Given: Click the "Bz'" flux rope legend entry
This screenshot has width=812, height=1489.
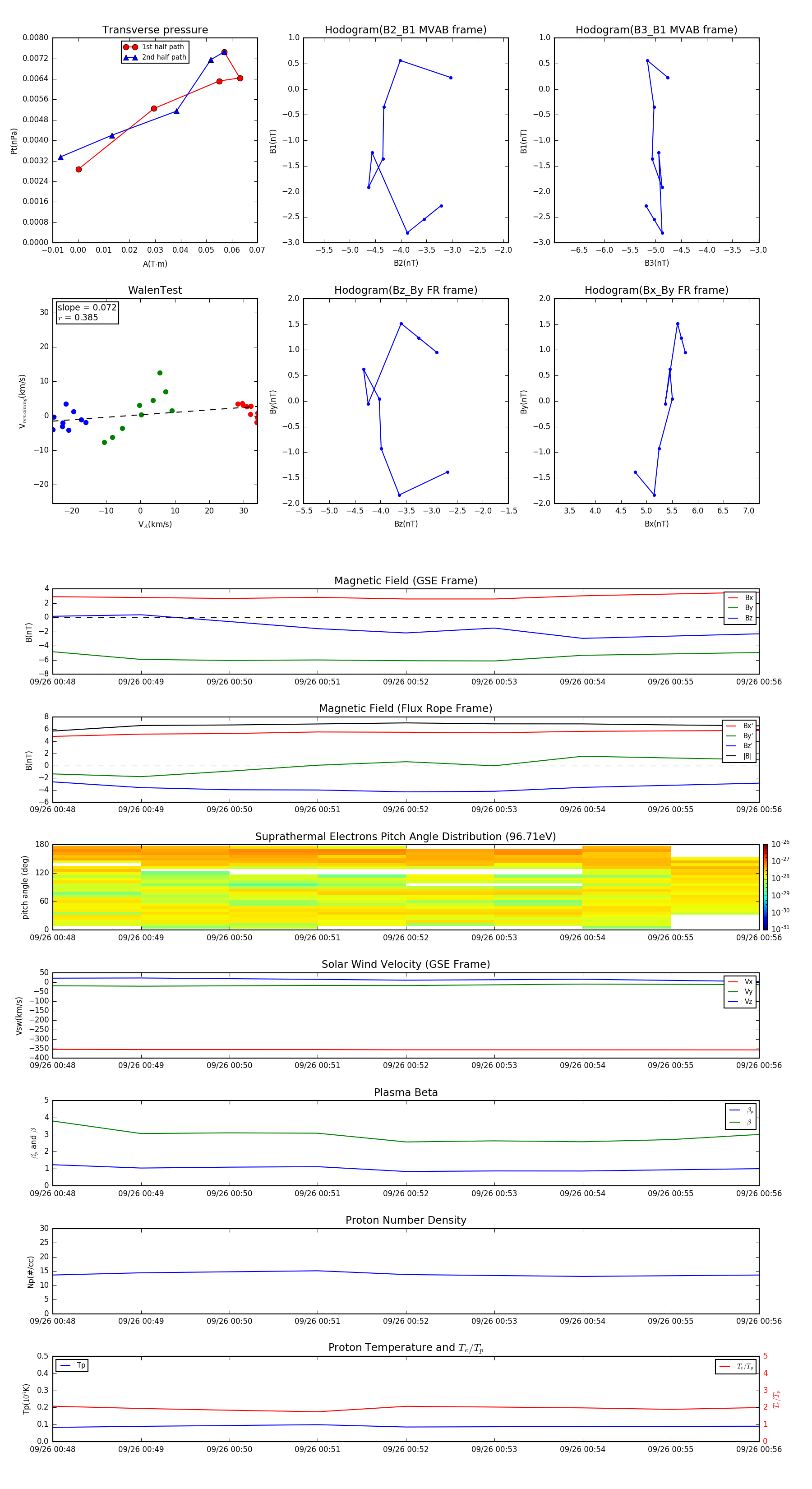Looking at the screenshot, I should click(740, 746).
